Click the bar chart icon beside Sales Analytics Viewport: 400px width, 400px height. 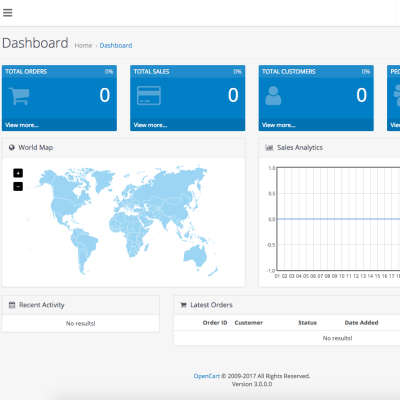(269, 147)
